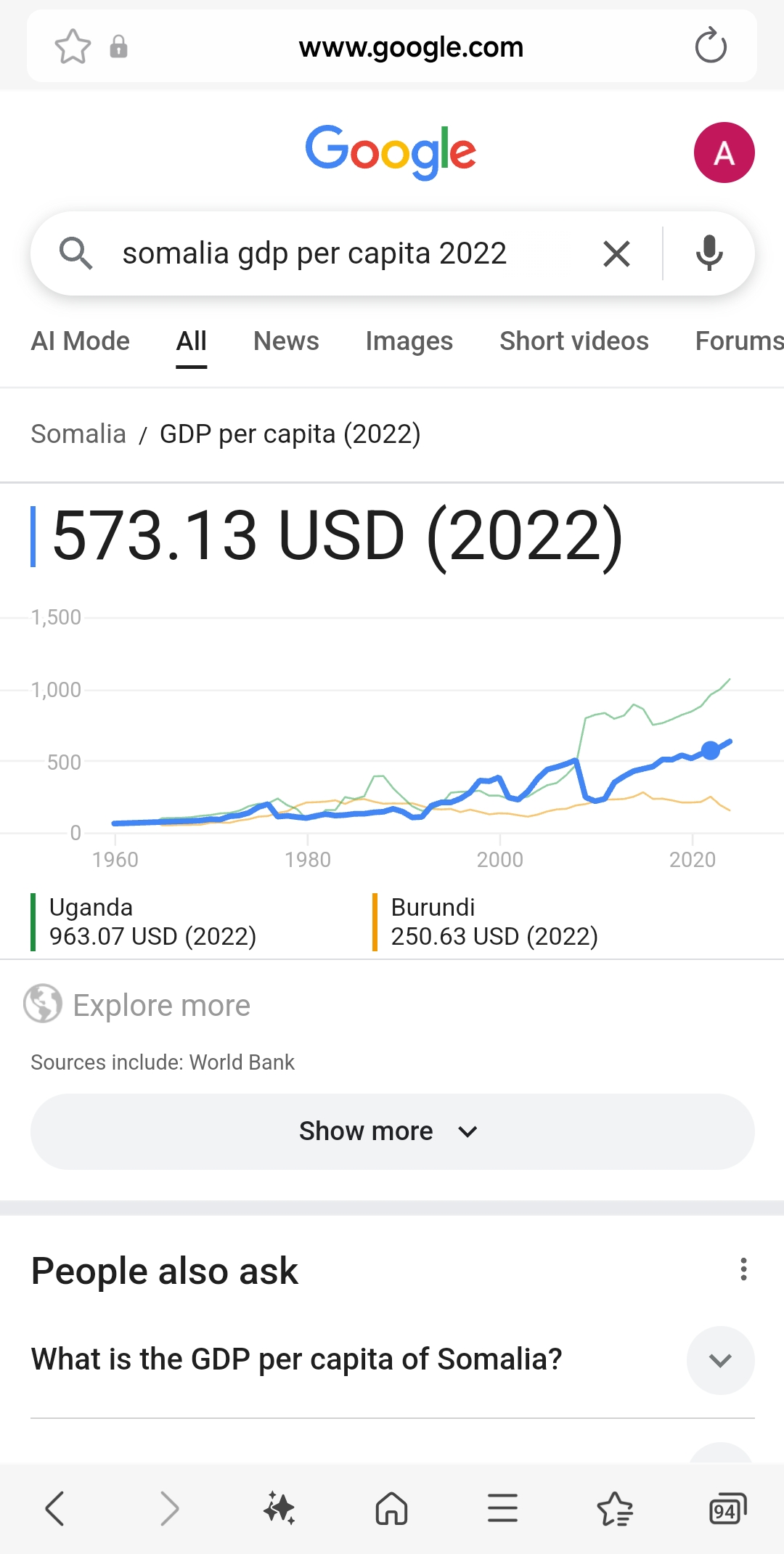Switch to the Images tab

(x=409, y=341)
